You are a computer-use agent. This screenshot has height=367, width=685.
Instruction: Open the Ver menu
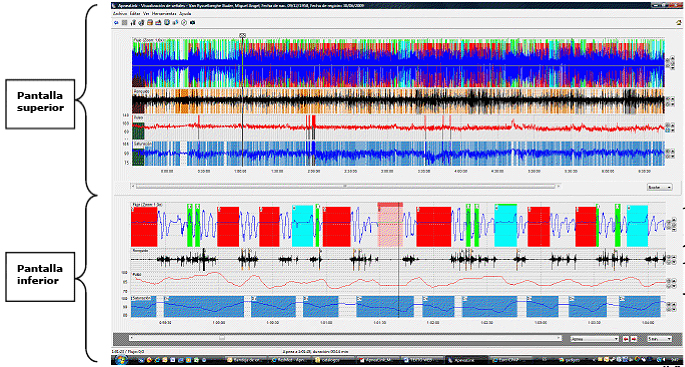[x=146, y=14]
